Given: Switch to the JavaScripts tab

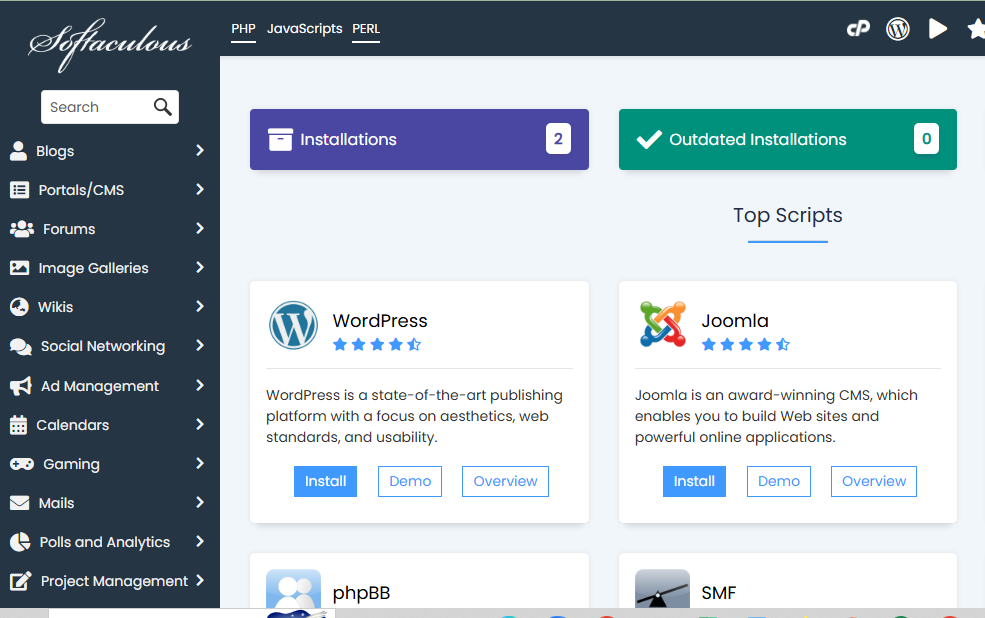Looking at the screenshot, I should (x=304, y=29).
